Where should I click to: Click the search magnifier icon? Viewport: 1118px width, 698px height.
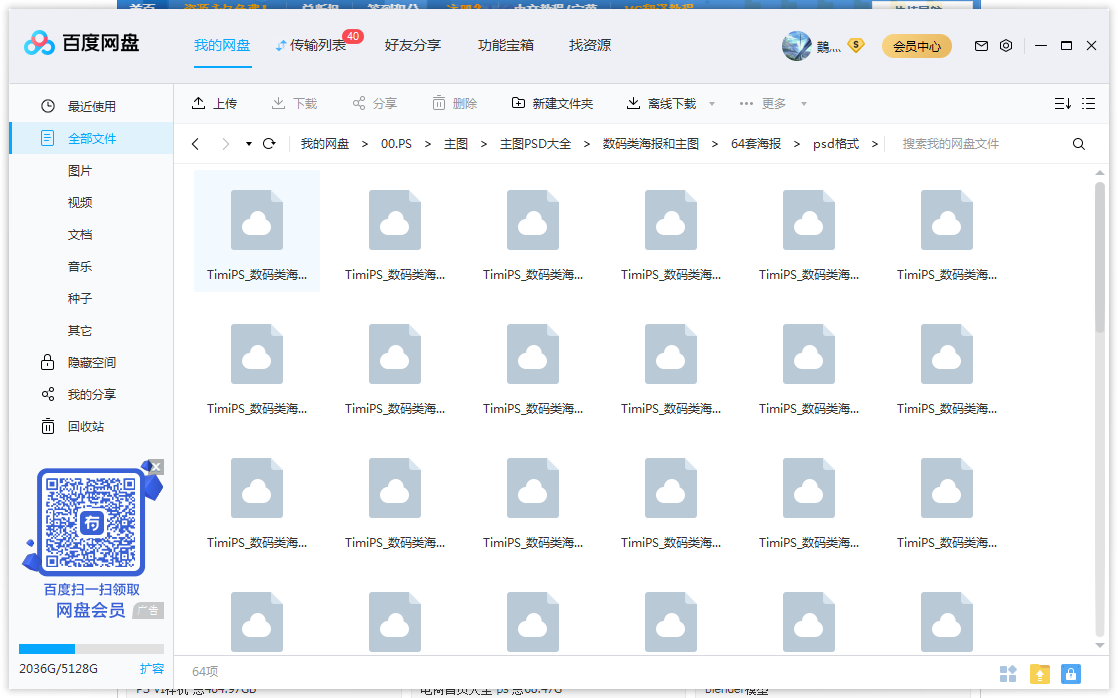coord(1079,144)
